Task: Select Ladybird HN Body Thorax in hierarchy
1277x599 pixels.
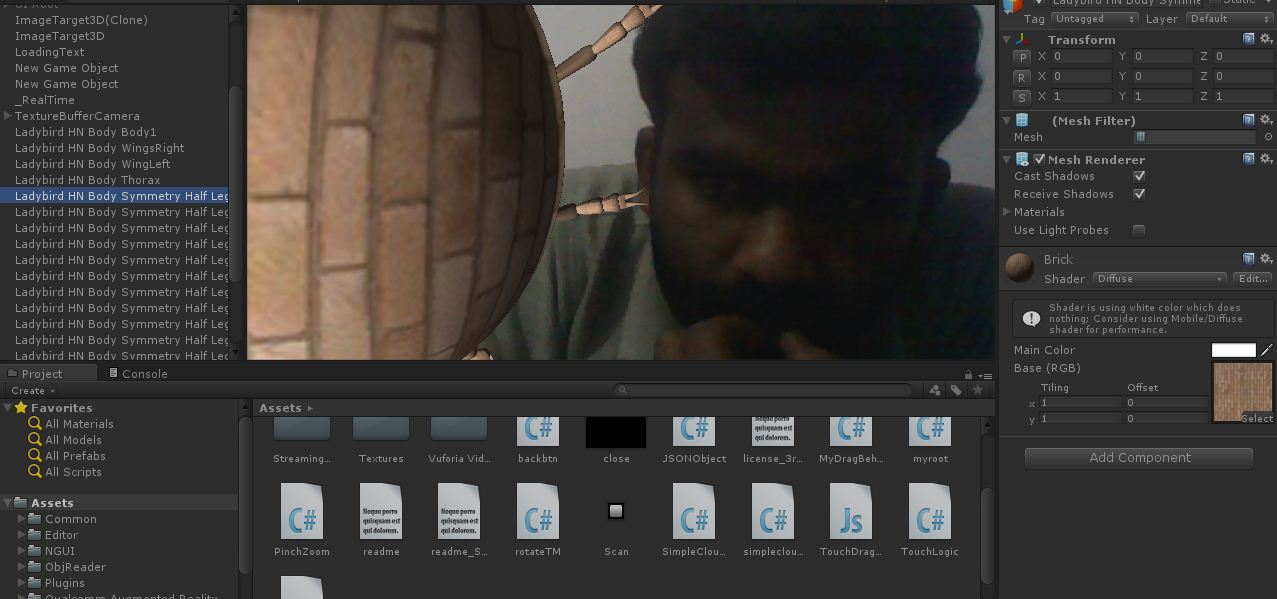Action: tap(87, 180)
